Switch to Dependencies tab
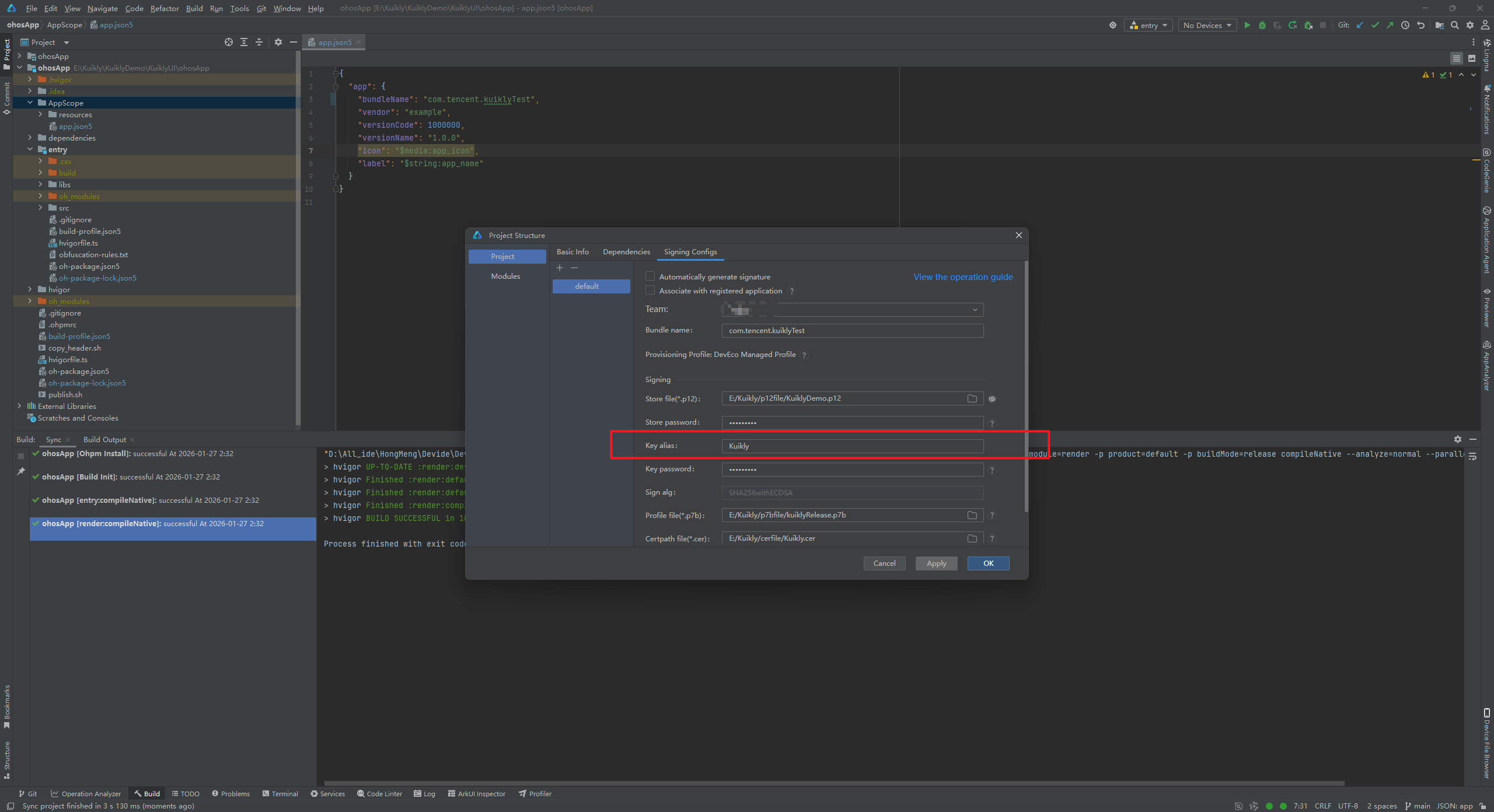 click(x=626, y=252)
